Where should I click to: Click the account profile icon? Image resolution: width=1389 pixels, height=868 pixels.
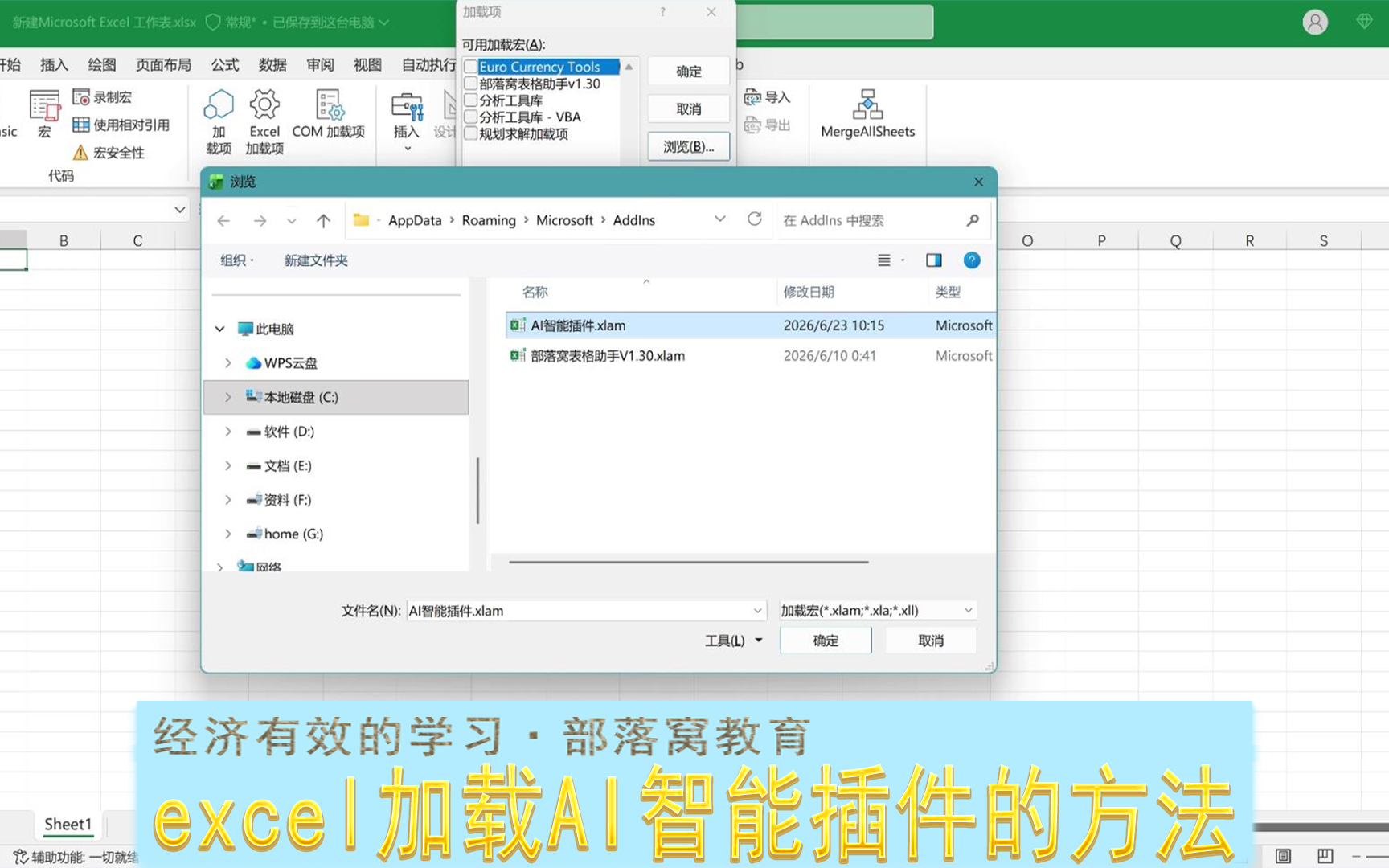[x=1315, y=23]
